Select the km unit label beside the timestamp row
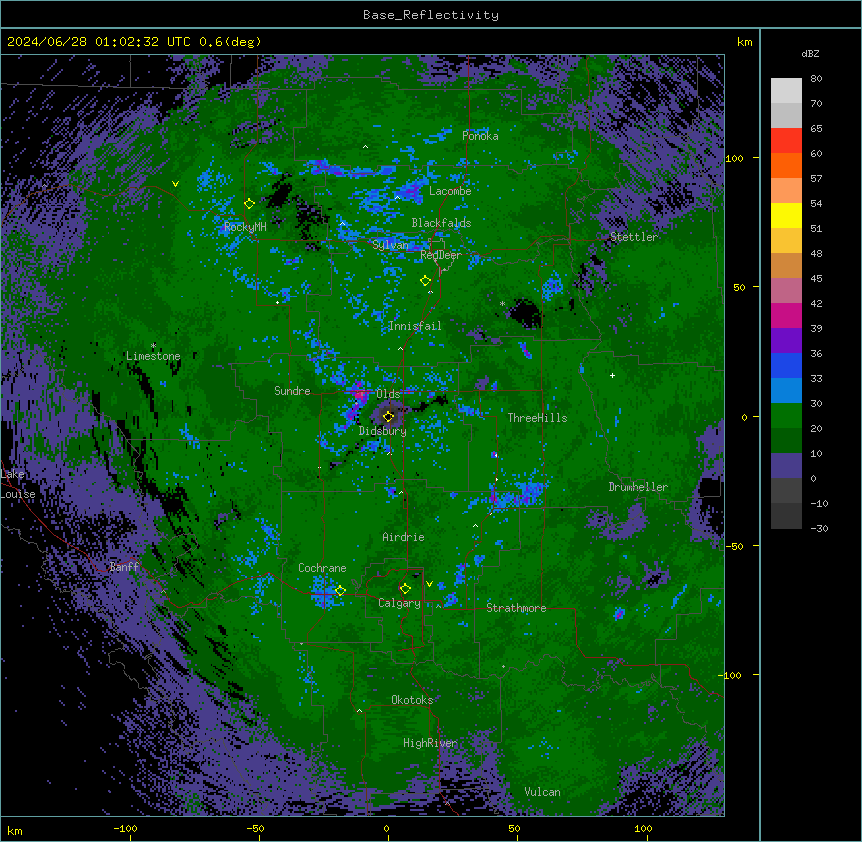This screenshot has height=842, width=862. [x=744, y=42]
